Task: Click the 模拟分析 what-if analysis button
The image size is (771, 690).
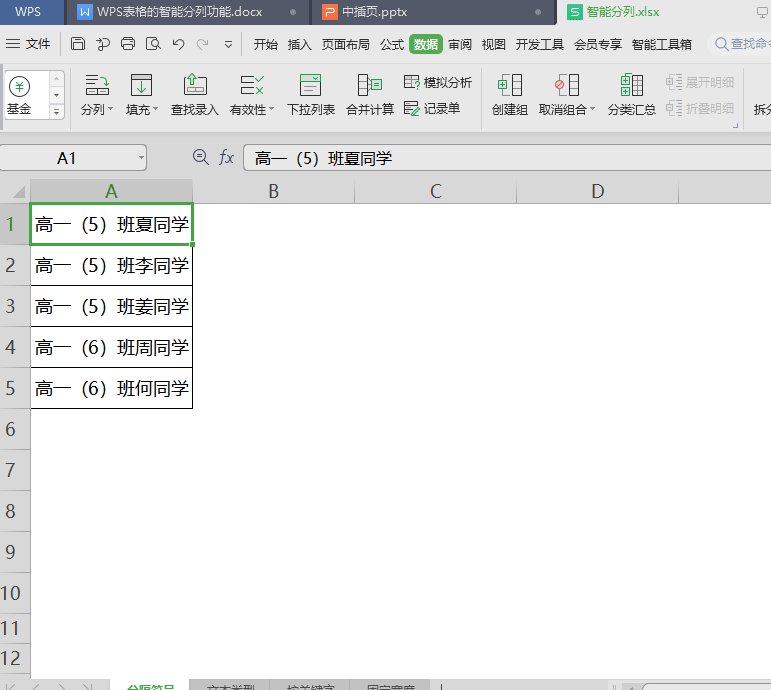Action: pos(438,82)
